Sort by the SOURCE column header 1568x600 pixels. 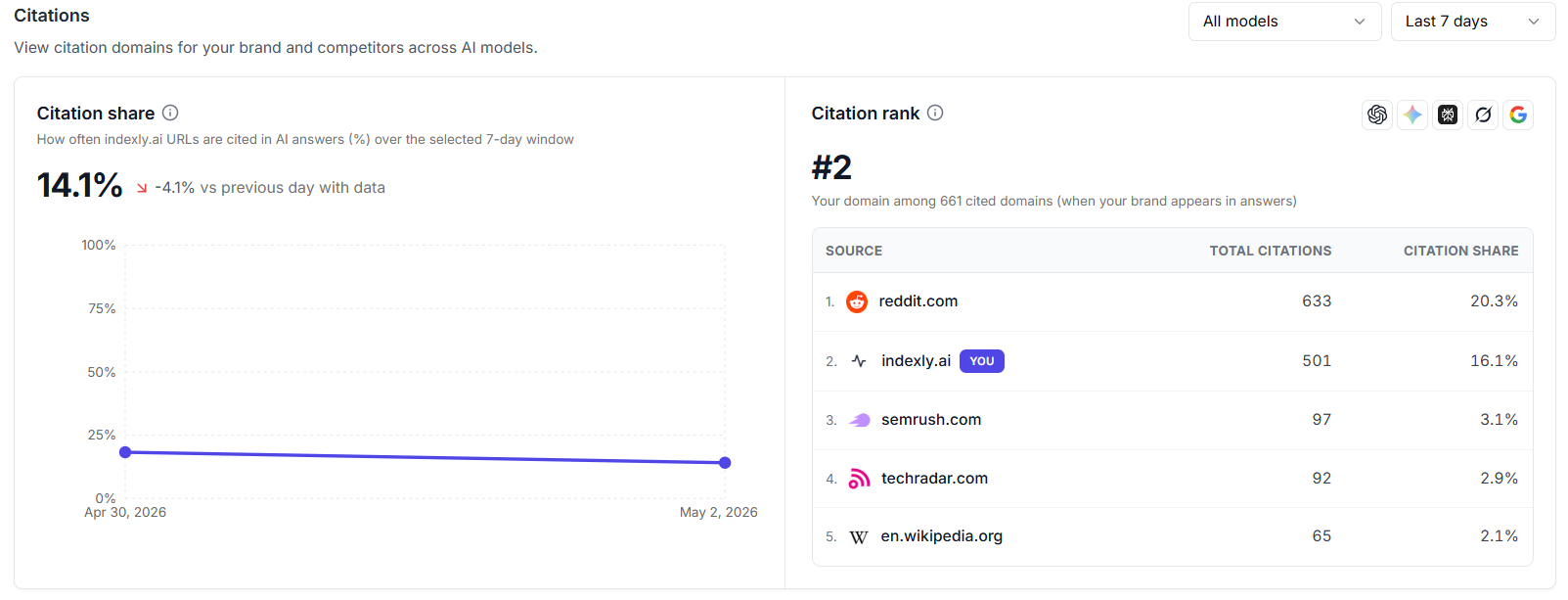click(x=854, y=251)
